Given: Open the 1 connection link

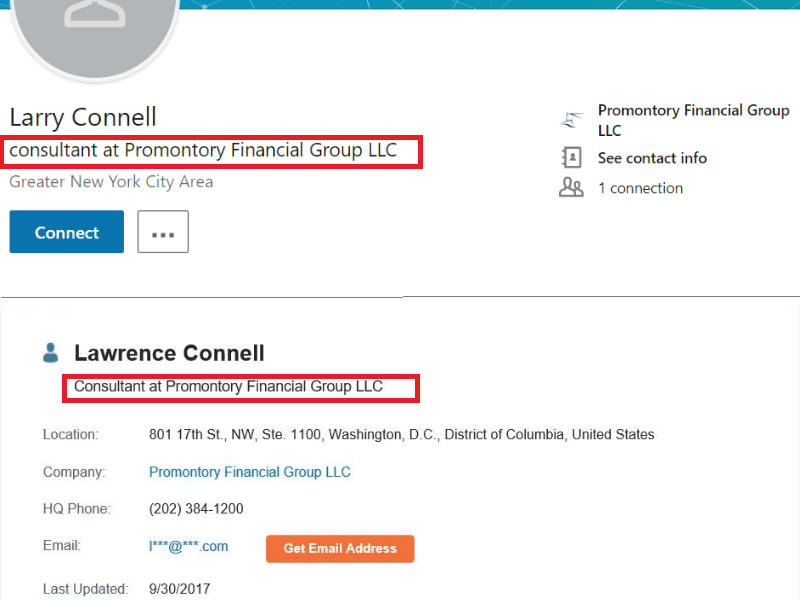Looking at the screenshot, I should [x=640, y=188].
